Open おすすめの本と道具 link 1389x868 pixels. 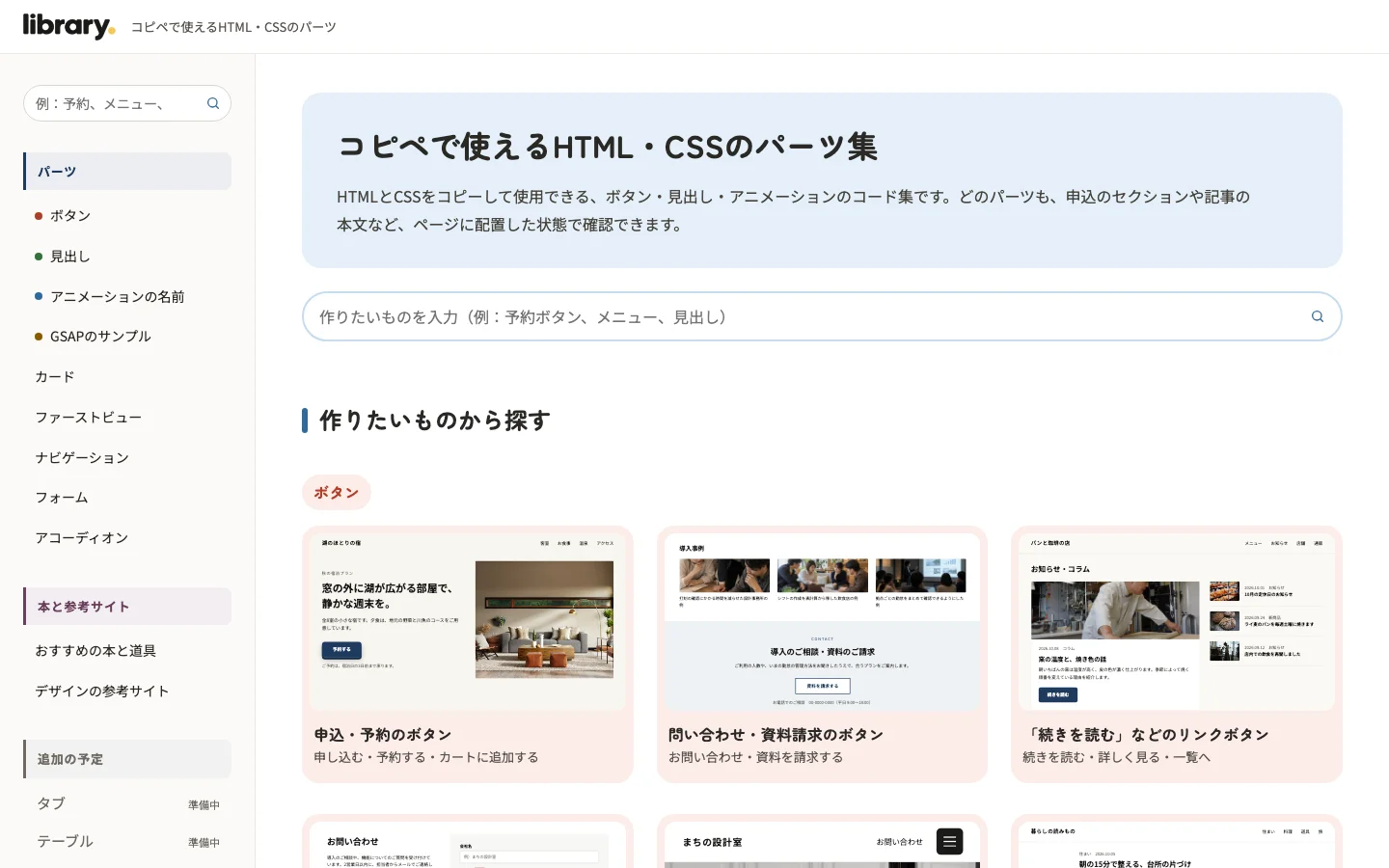pyautogui.click(x=95, y=650)
